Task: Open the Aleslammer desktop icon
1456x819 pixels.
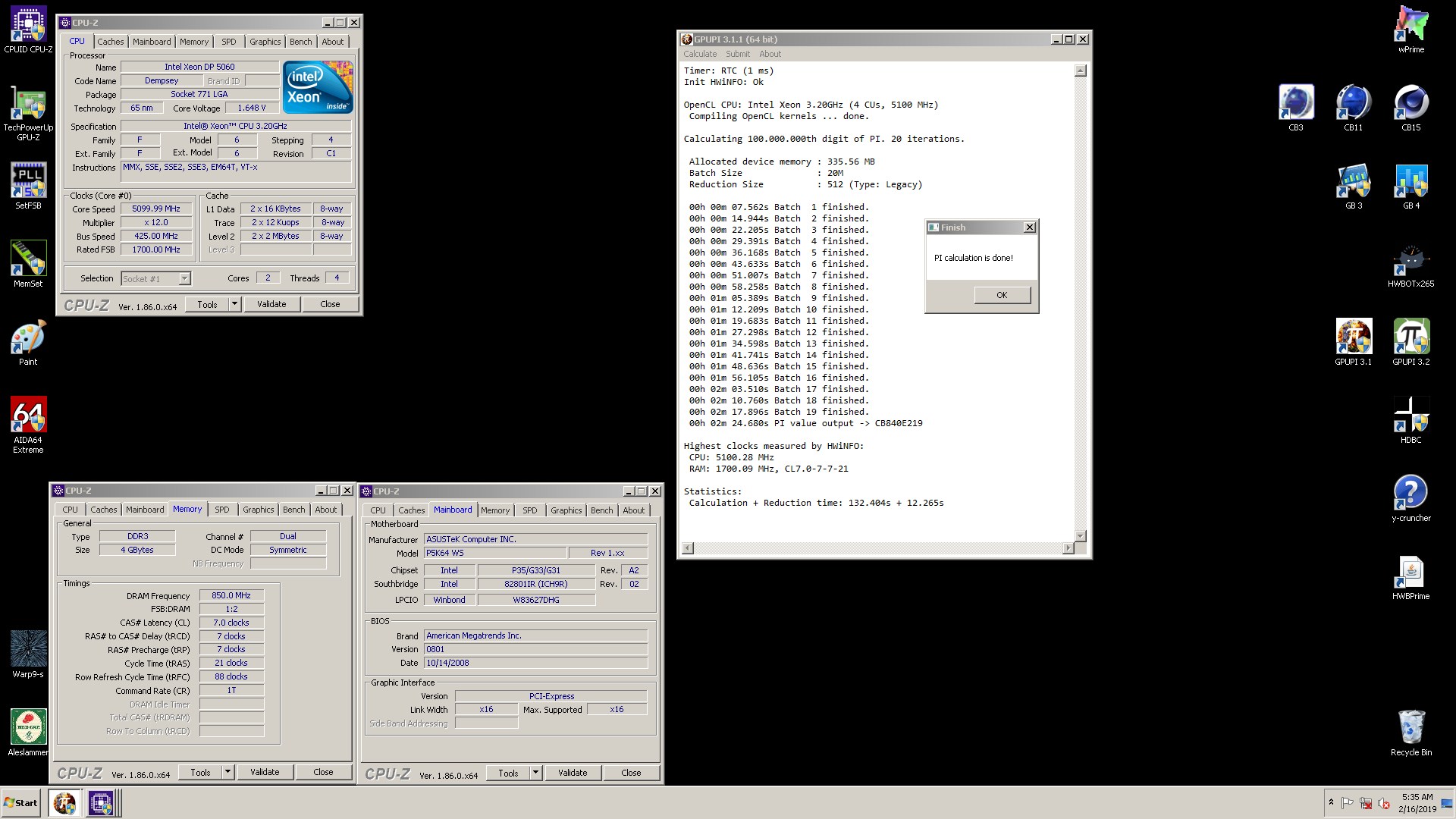Action: [x=28, y=733]
